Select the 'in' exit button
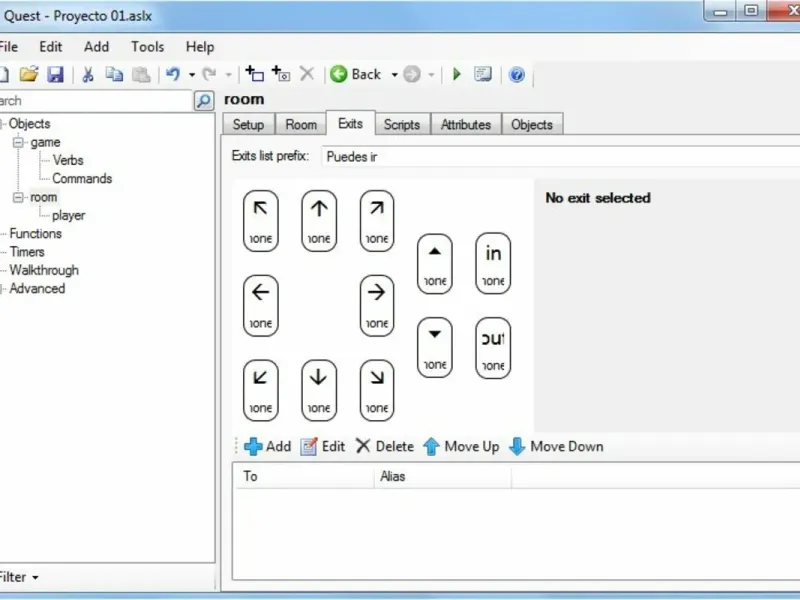This screenshot has height=600, width=800. pyautogui.click(x=493, y=264)
